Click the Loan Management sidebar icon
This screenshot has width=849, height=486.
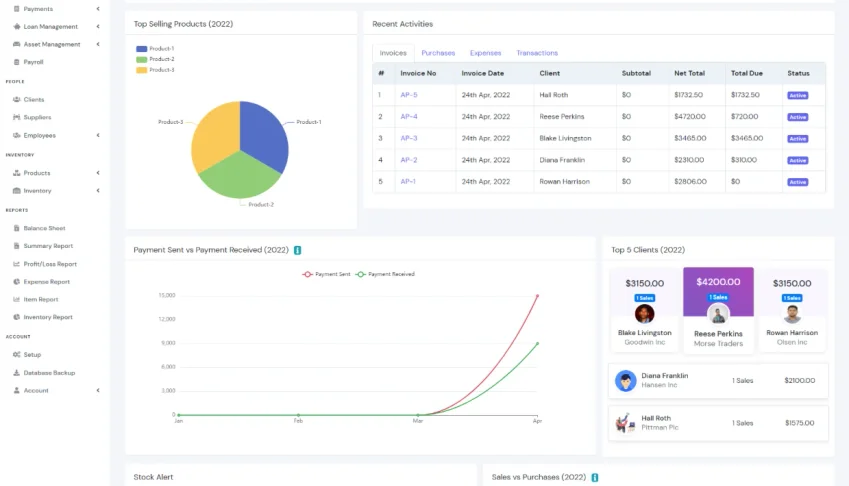17,27
